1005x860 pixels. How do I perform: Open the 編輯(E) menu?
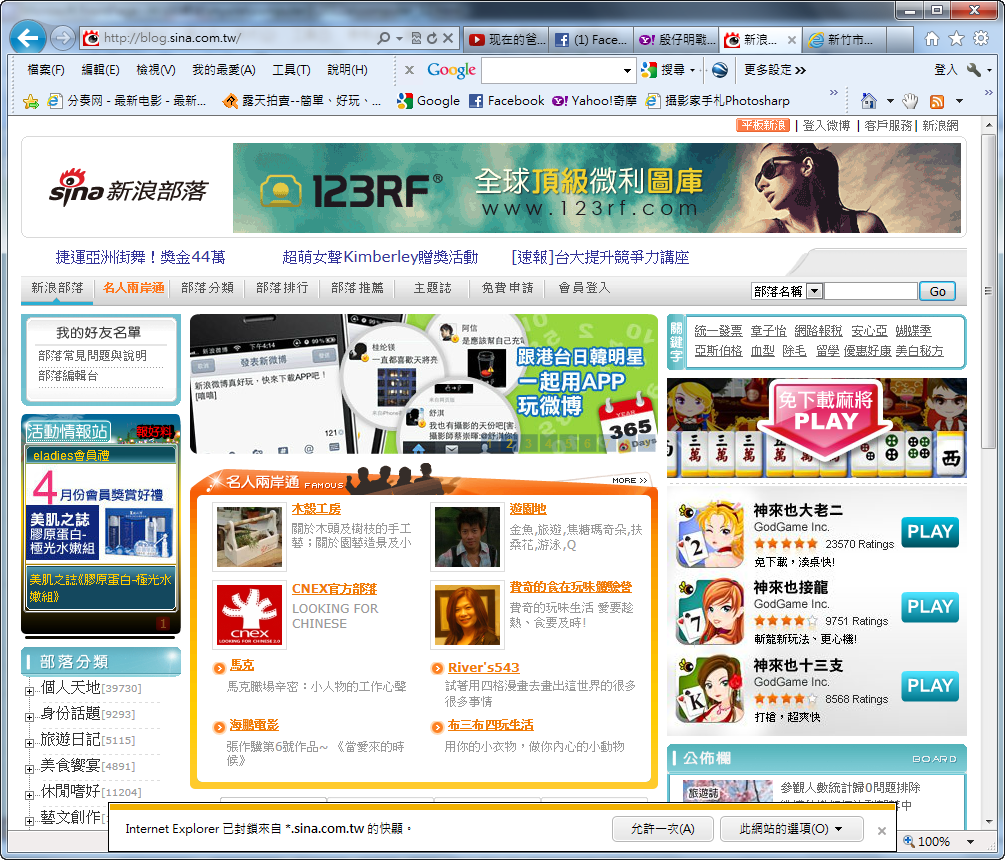[x=101, y=69]
